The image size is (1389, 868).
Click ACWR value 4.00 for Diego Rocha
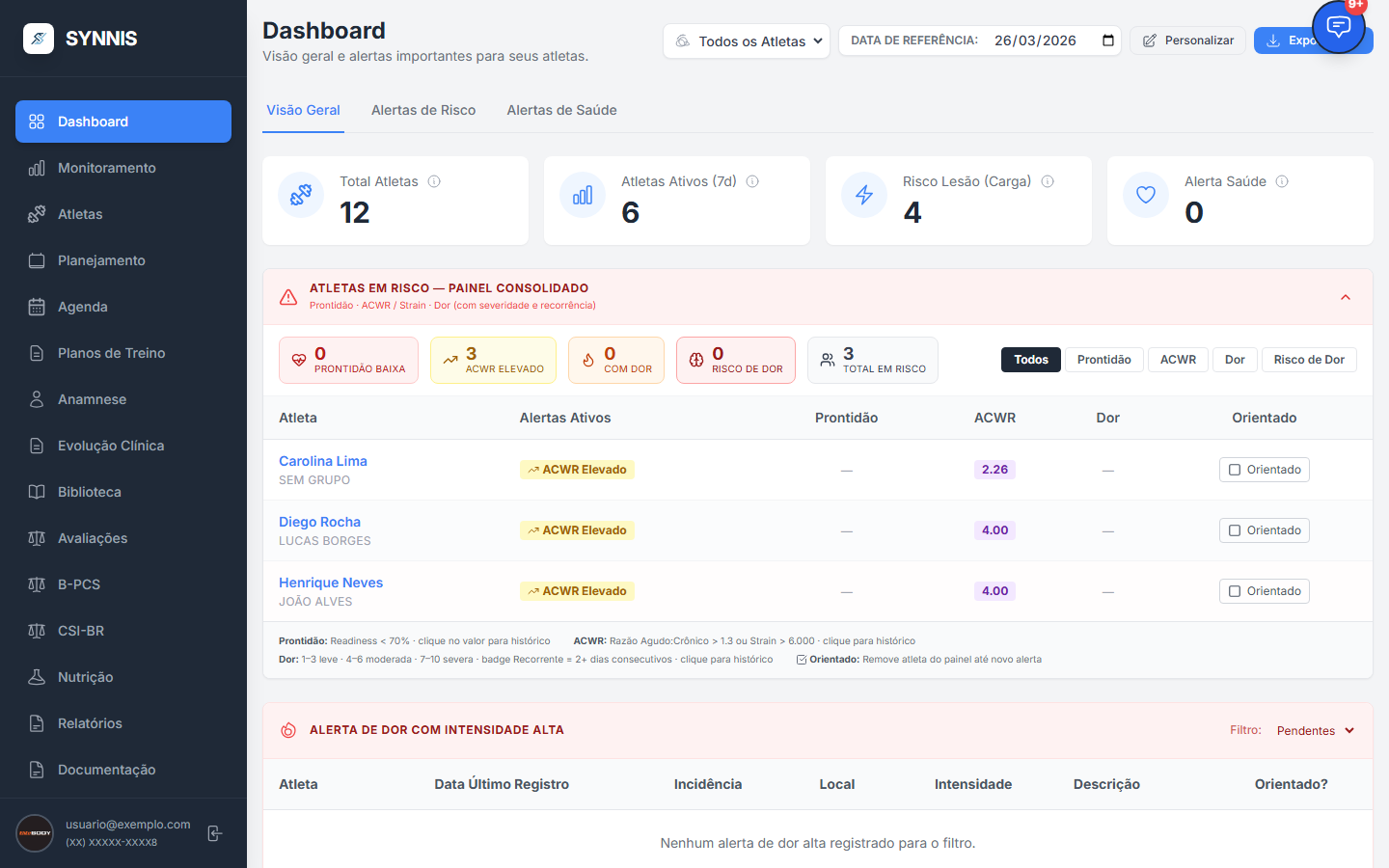coord(994,530)
